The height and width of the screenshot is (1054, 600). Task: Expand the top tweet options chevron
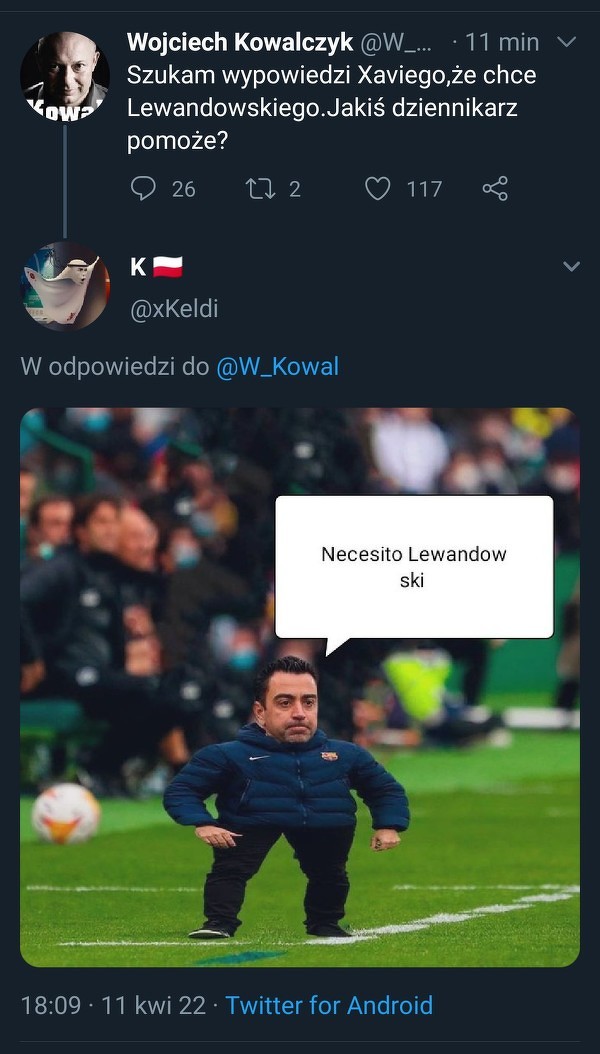coord(567,42)
